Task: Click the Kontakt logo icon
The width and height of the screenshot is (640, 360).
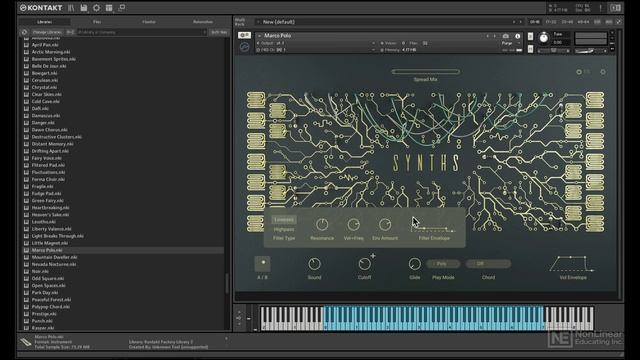Action: point(23,8)
